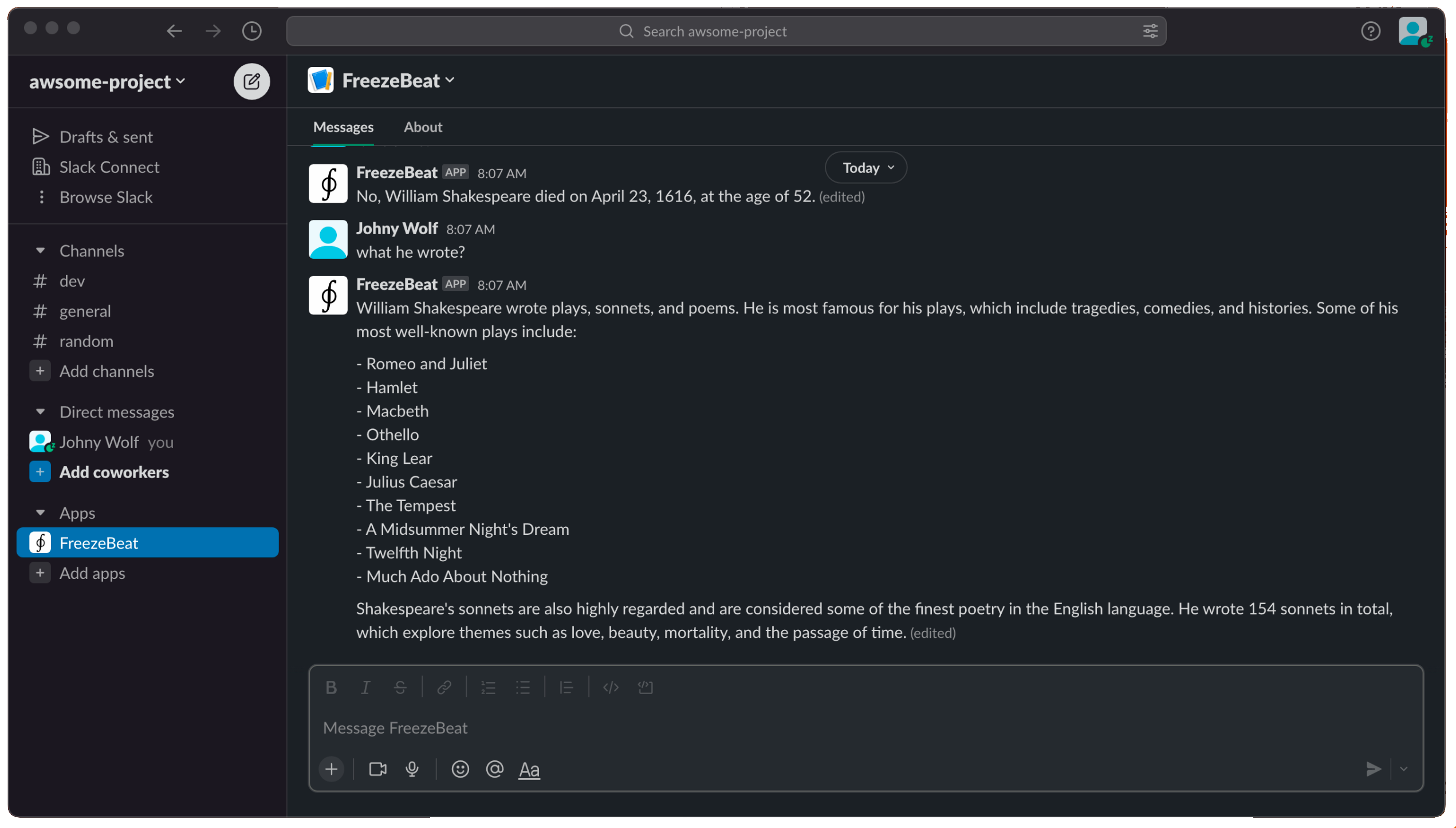Click the record video clip icon

[x=377, y=768]
